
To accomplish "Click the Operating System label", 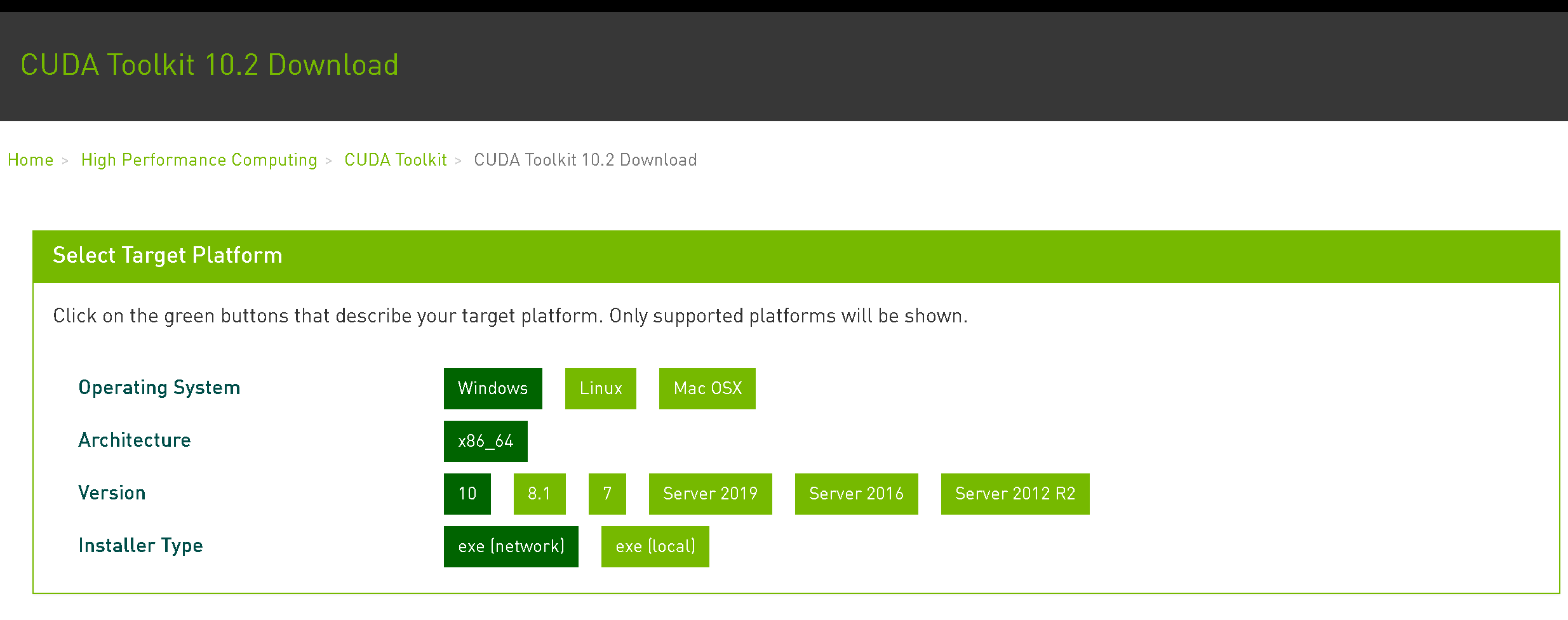I will tap(159, 388).
